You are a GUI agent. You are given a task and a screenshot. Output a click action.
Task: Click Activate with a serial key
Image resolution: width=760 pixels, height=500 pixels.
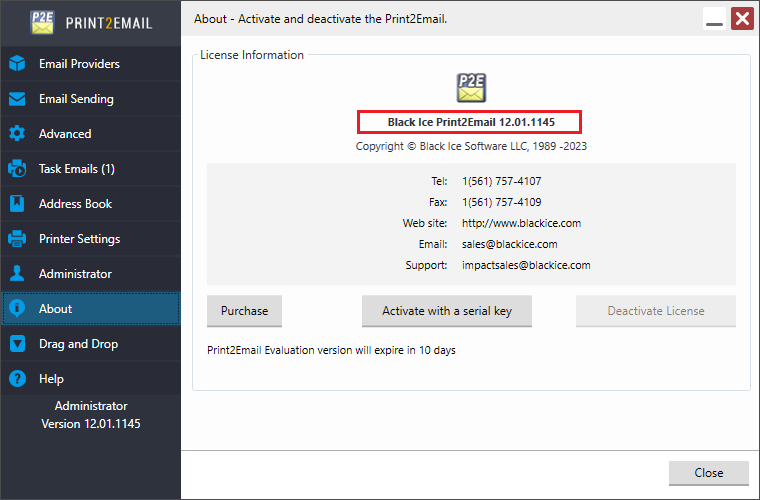446,311
